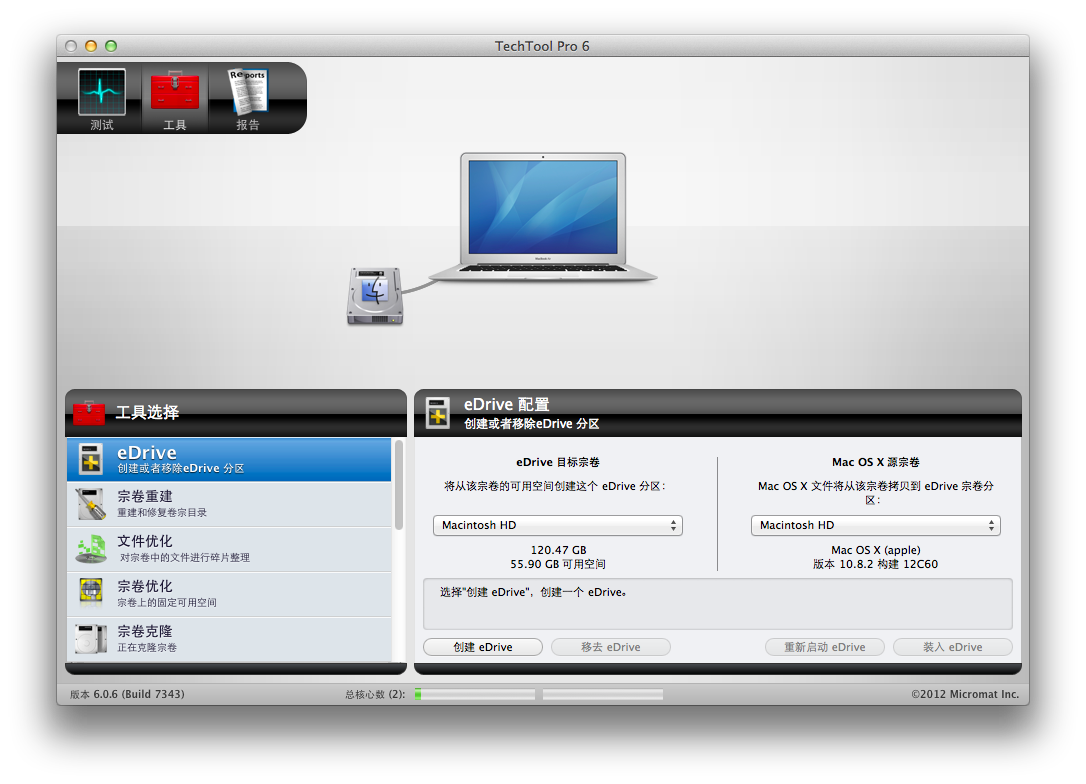
Task: Select 宗卷克隆 volume cloning row
Action: [229, 639]
